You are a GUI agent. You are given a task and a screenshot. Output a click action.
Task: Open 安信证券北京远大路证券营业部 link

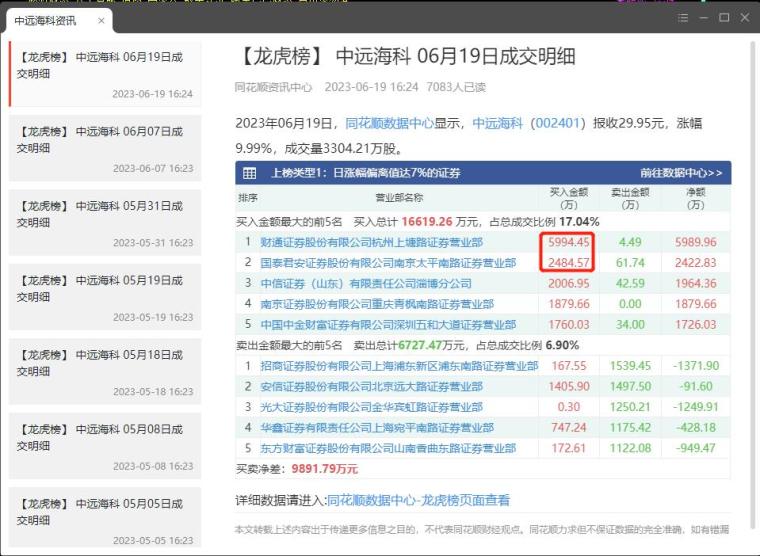click(372, 387)
